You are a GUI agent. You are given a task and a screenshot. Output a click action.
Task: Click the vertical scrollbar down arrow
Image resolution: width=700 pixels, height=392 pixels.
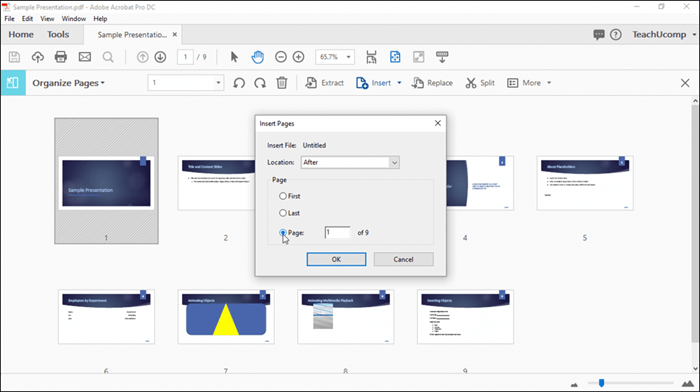pos(695,369)
